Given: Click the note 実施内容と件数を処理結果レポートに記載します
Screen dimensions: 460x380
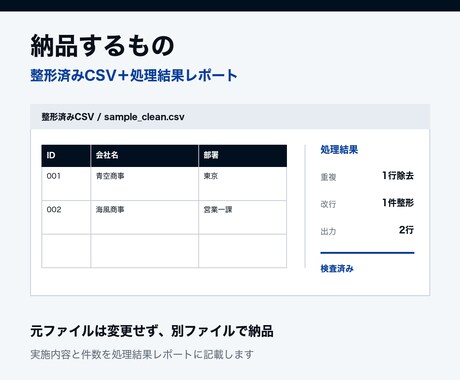Looking at the screenshot, I should click(x=142, y=354).
